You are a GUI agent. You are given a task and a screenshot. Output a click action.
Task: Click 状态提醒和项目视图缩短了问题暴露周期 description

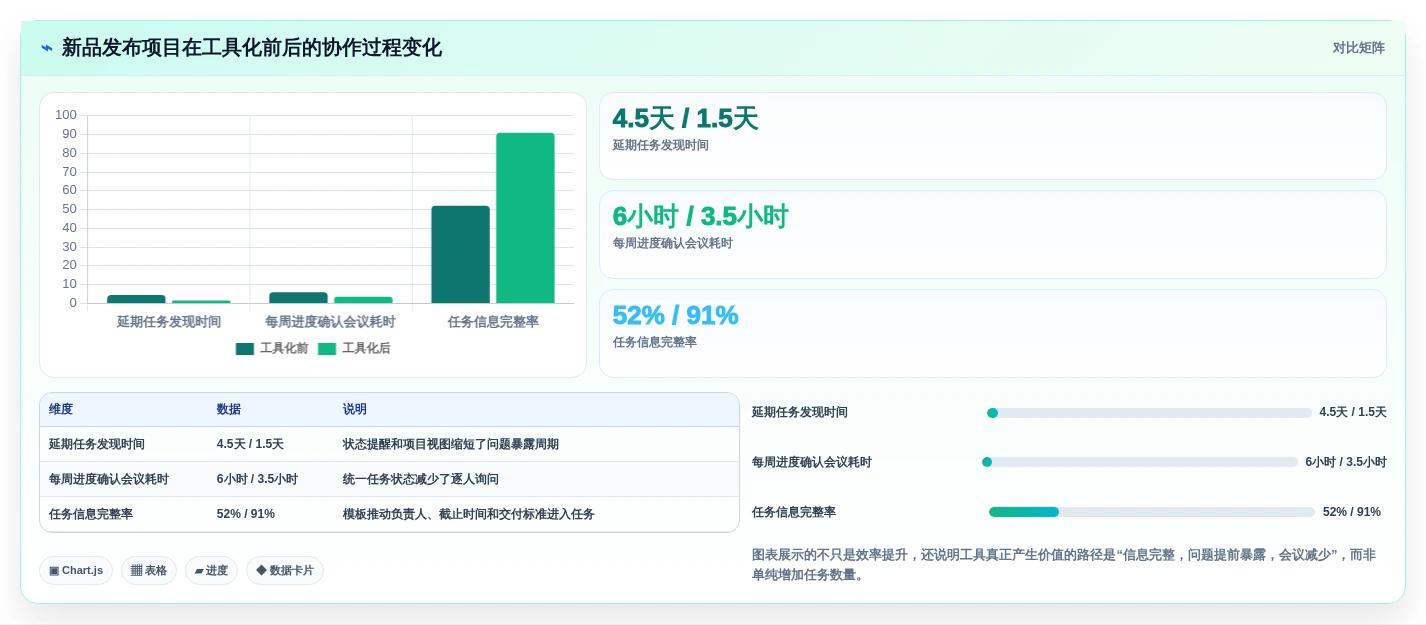tap(451, 444)
